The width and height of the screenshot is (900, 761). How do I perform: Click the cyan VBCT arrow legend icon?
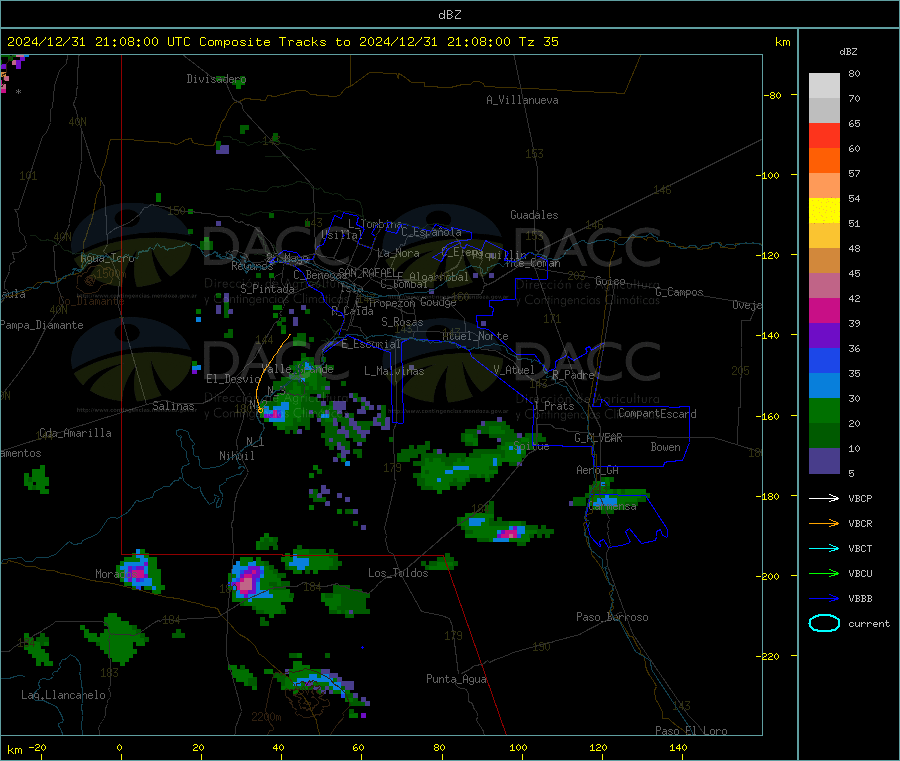[824, 548]
